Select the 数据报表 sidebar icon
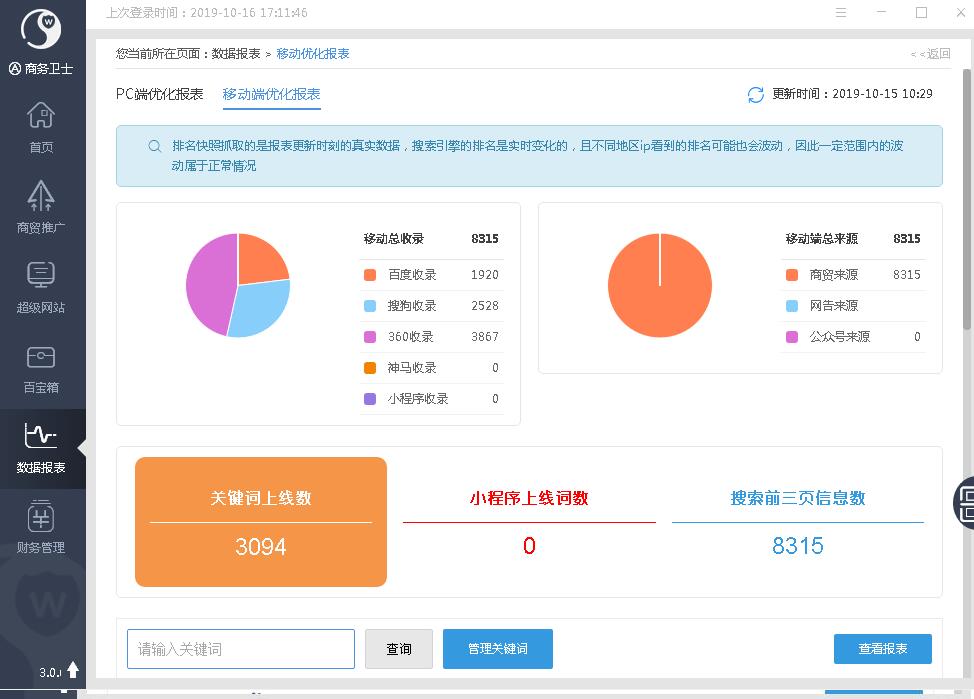Image resolution: width=974 pixels, height=699 pixels. [41, 447]
